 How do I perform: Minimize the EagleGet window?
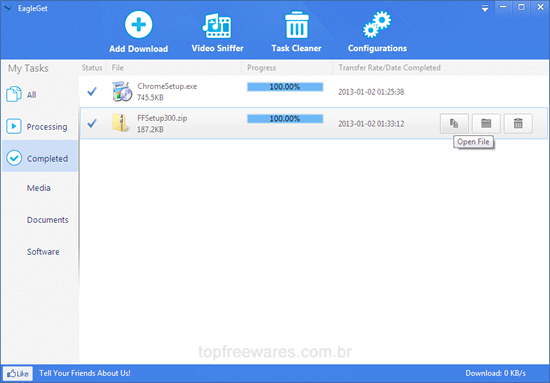[x=503, y=7]
